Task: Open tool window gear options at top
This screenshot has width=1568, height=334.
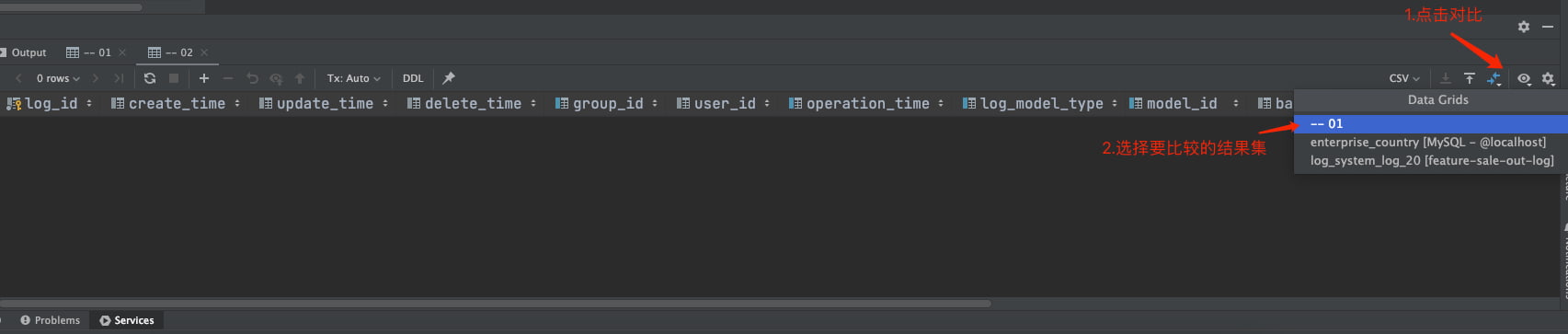Action: coord(1524,27)
